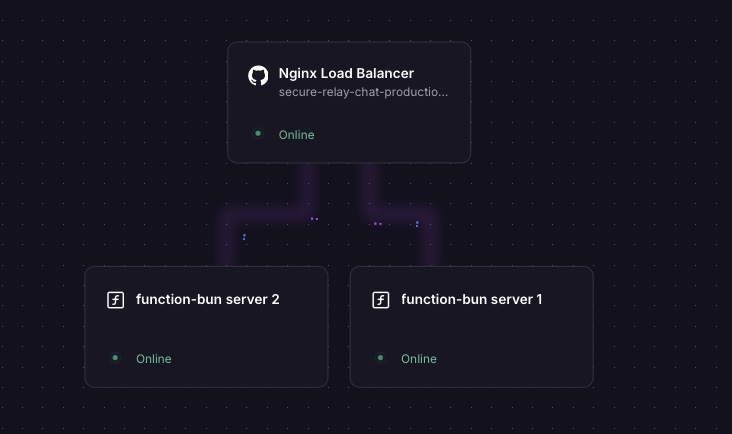Click Online status text on Nginx Load Balancer
This screenshot has width=732, height=434.
pyautogui.click(x=296, y=135)
